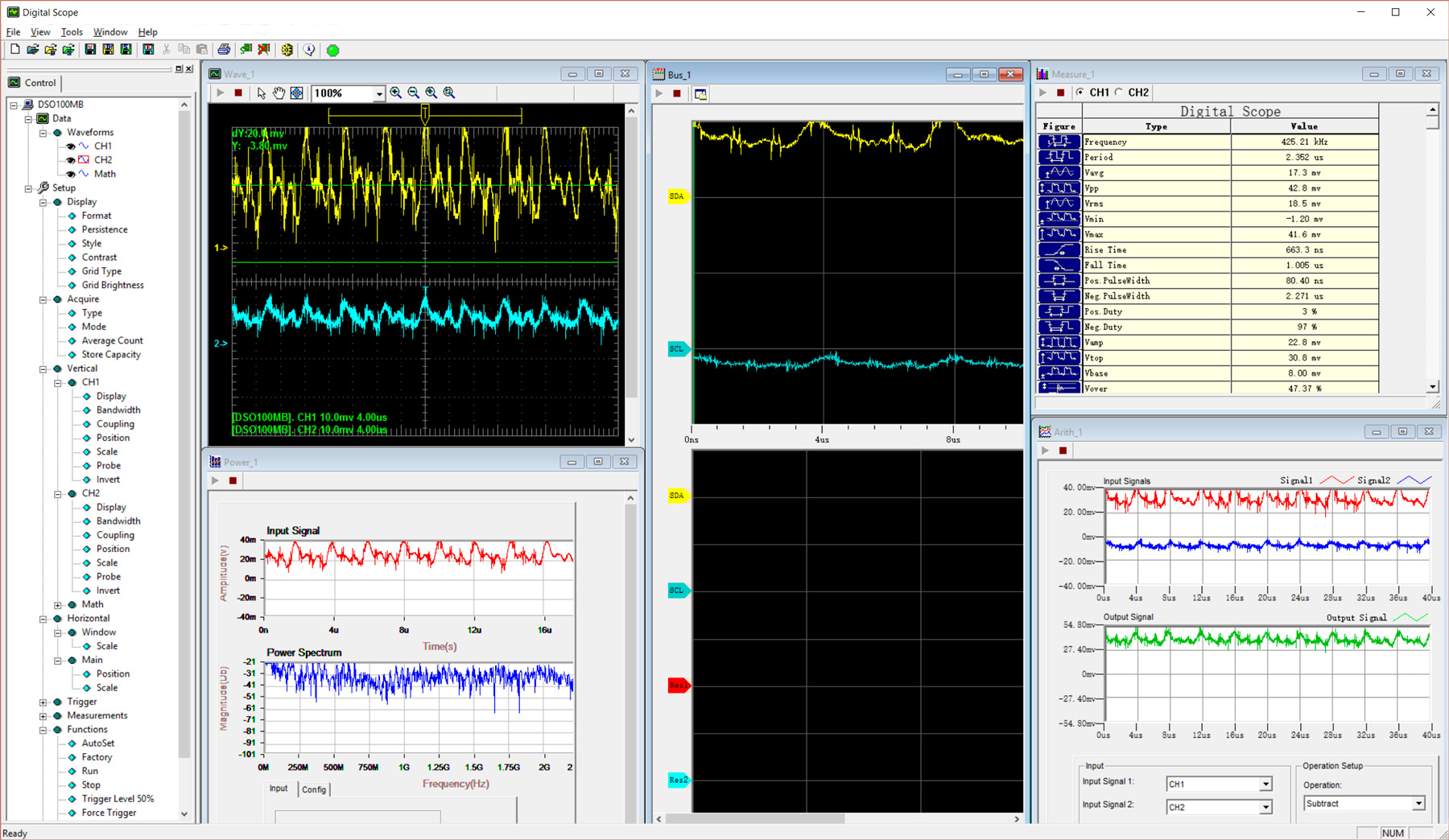Open the 100% zoom level dropdown
Image resolution: width=1449 pixels, height=840 pixels.
click(x=378, y=94)
